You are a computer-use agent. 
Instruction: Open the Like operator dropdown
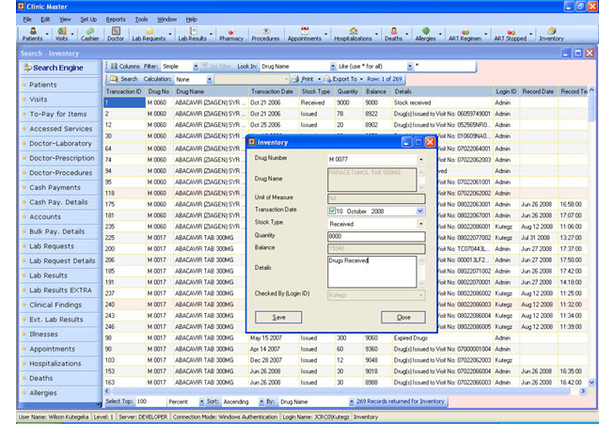(x=409, y=67)
